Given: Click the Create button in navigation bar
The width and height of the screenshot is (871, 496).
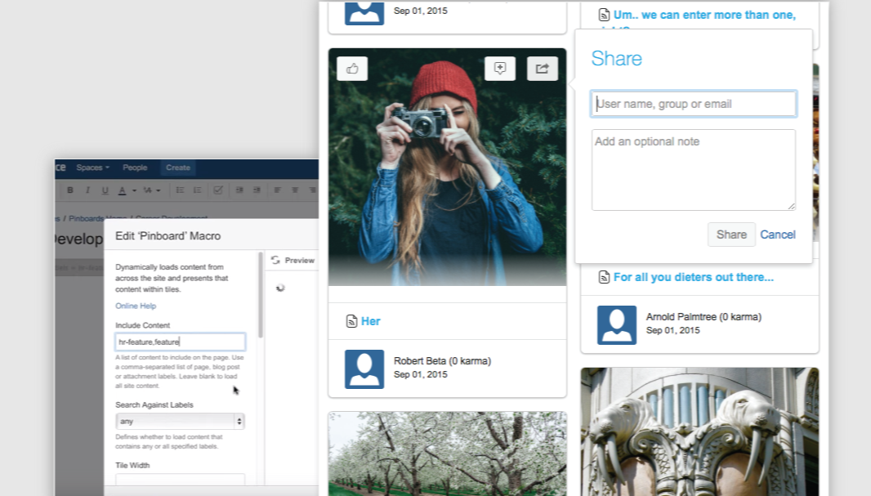Looking at the screenshot, I should [x=178, y=168].
